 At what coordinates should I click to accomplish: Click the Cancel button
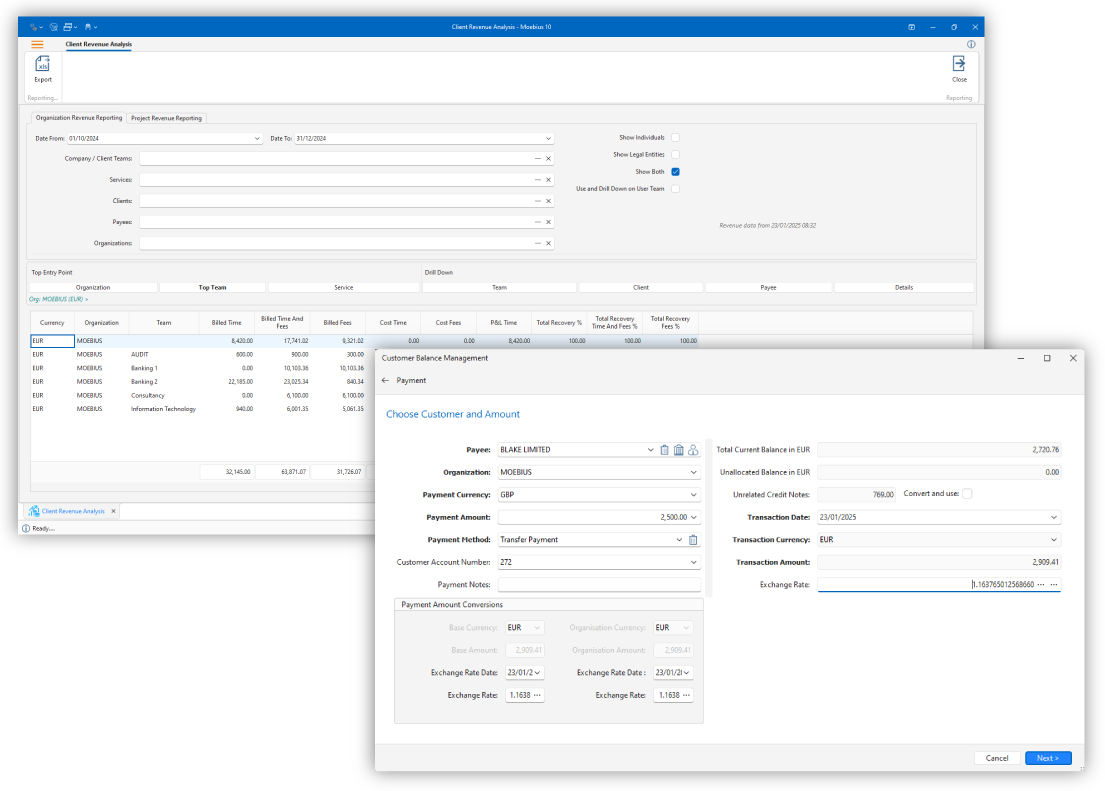pyautogui.click(x=996, y=758)
